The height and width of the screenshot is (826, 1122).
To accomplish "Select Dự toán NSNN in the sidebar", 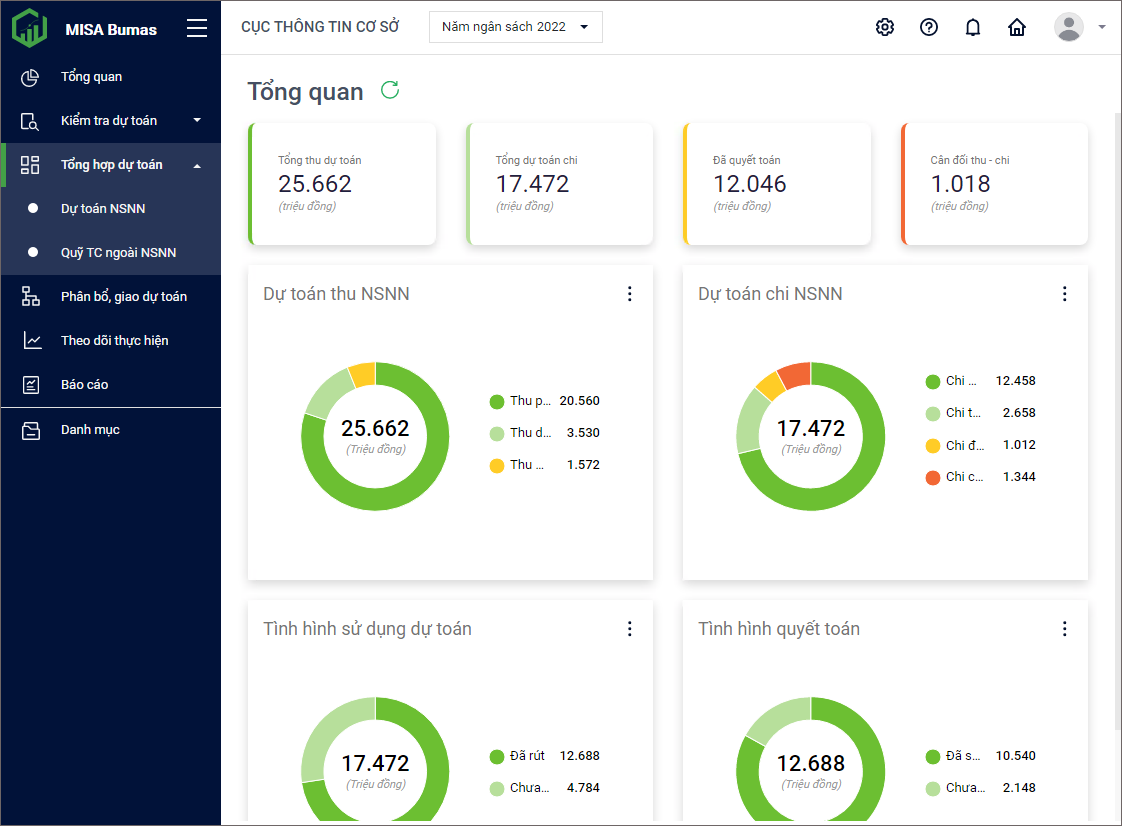I will coord(103,209).
